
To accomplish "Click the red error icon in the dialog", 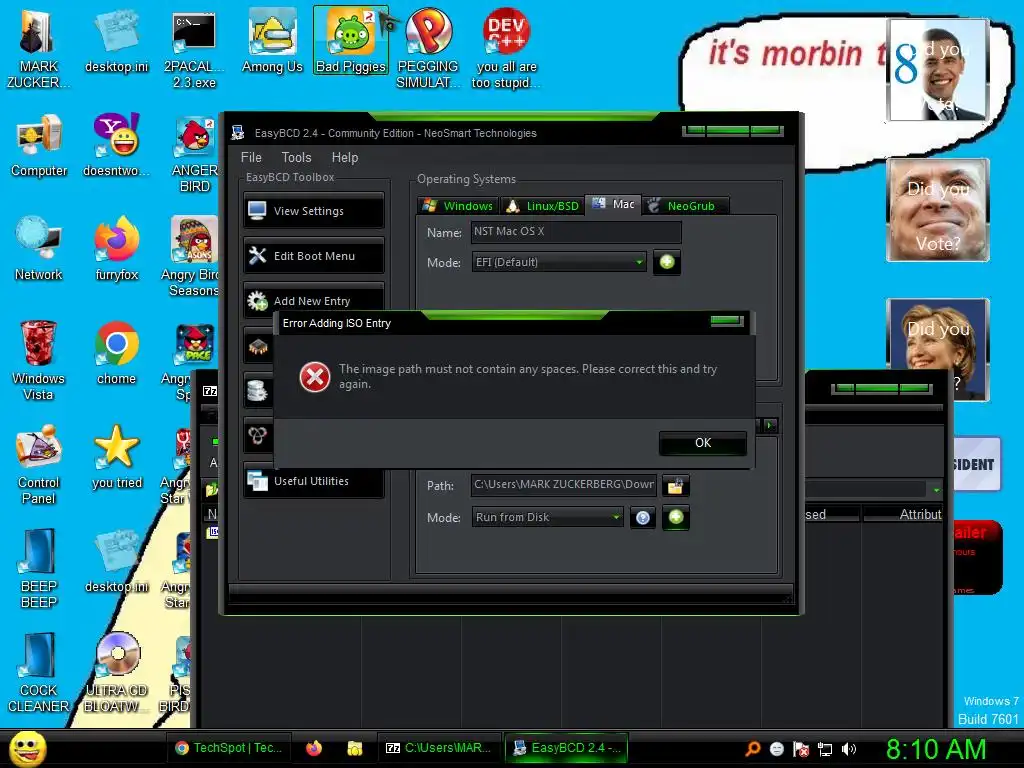I will 315,377.
